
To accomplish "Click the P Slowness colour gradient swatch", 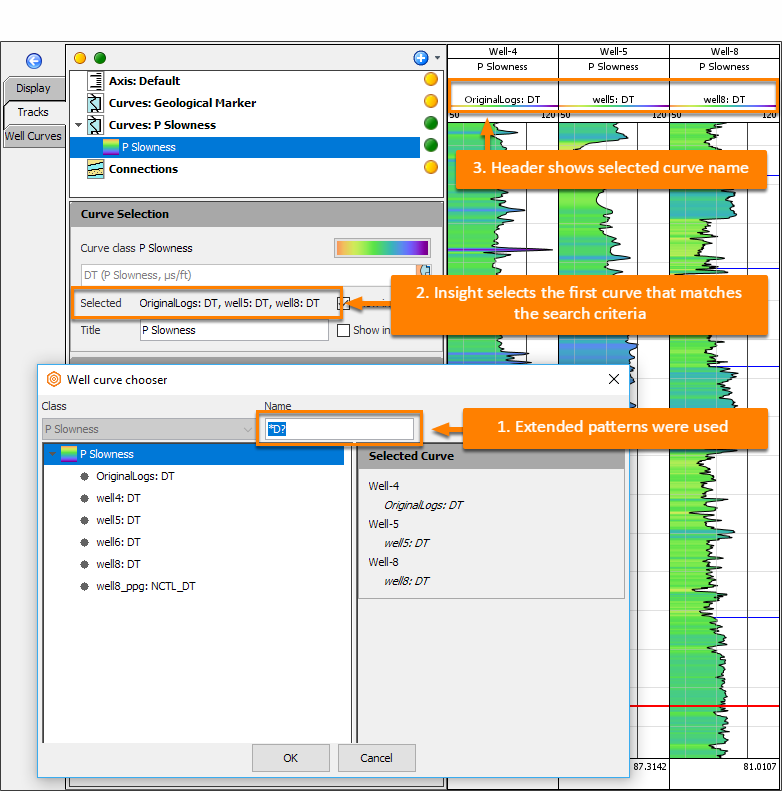I will click(382, 248).
